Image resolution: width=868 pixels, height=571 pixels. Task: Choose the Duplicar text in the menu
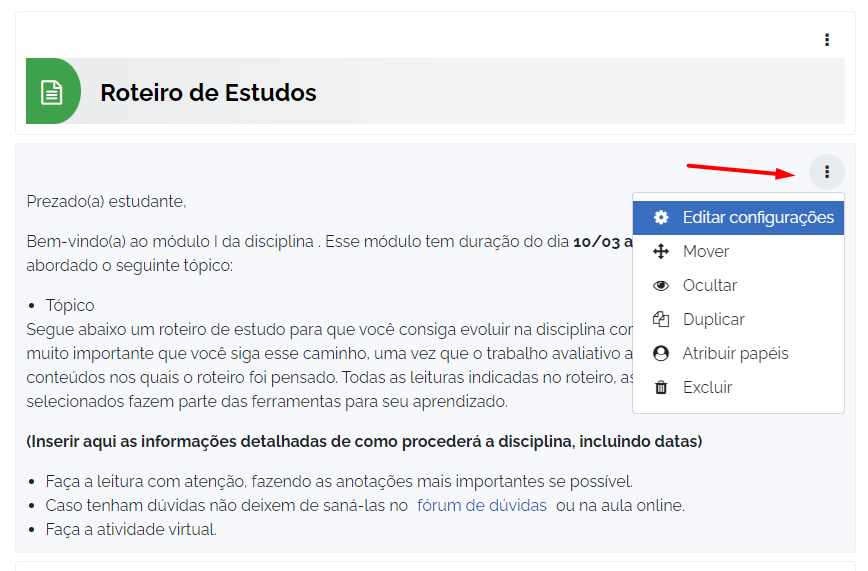pos(713,320)
